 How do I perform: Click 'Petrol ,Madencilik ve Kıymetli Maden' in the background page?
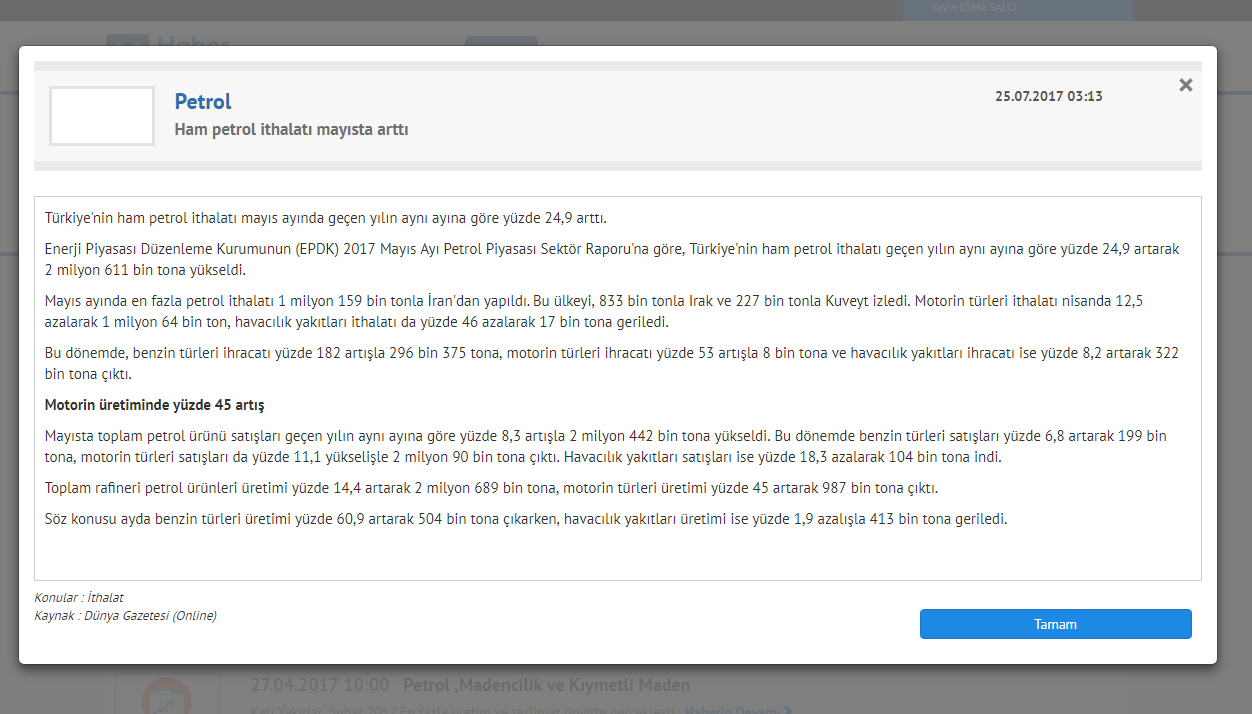(x=546, y=685)
